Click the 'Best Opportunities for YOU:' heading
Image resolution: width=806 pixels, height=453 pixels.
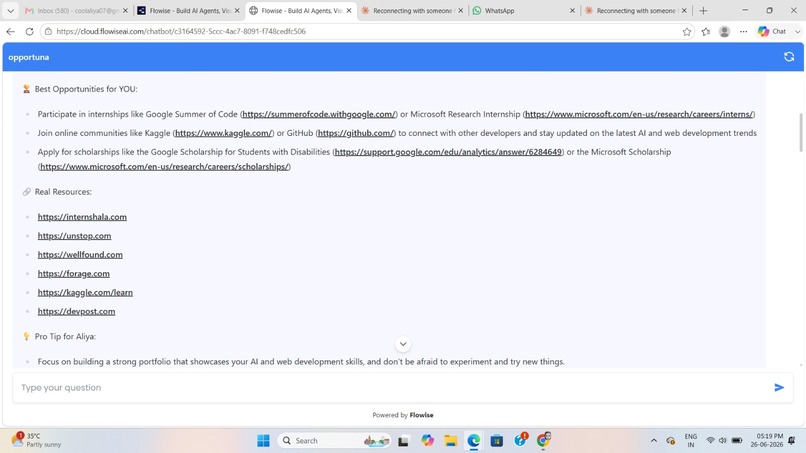click(x=86, y=89)
